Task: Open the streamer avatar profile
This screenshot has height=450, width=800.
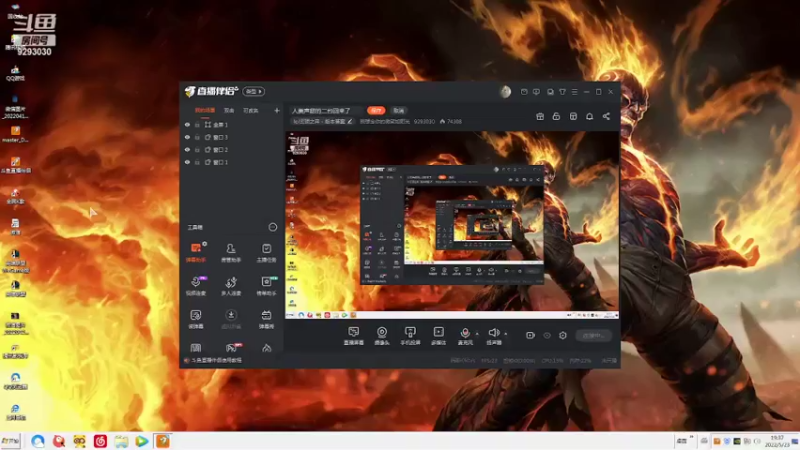Action: [505, 92]
